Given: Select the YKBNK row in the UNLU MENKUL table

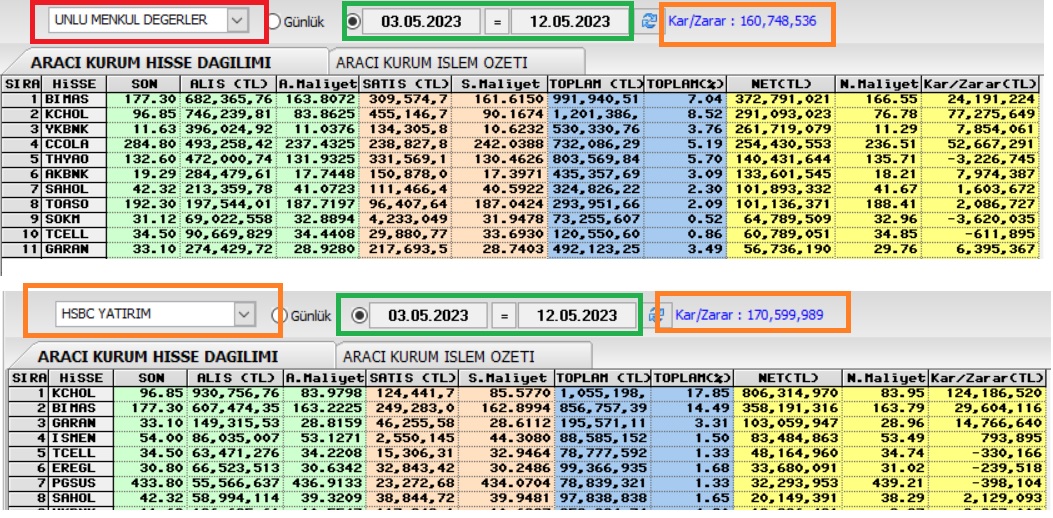Looking at the screenshot, I should pyautogui.click(x=520, y=130).
